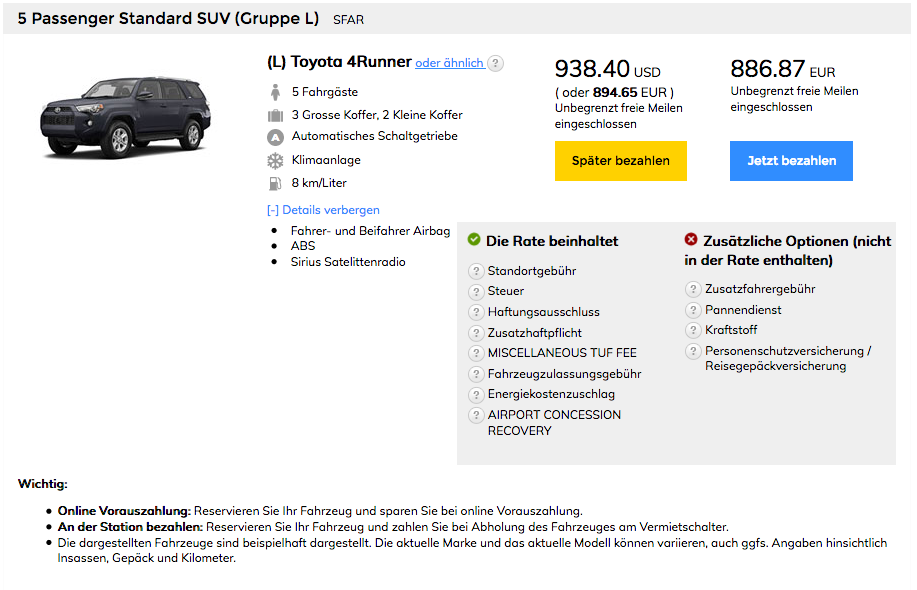
Task: Open help for Personenschutzversicherung
Action: pyautogui.click(x=693, y=351)
